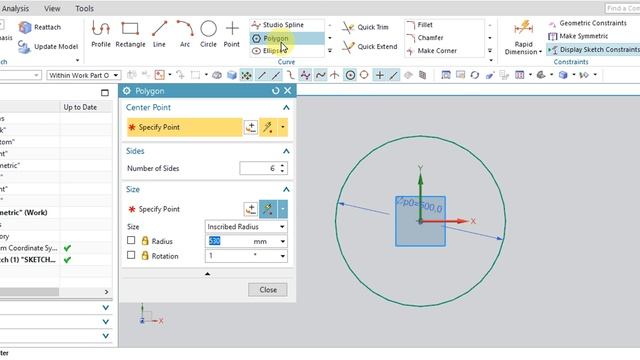Collapse dialog with the bottom up arrow

[207, 274]
